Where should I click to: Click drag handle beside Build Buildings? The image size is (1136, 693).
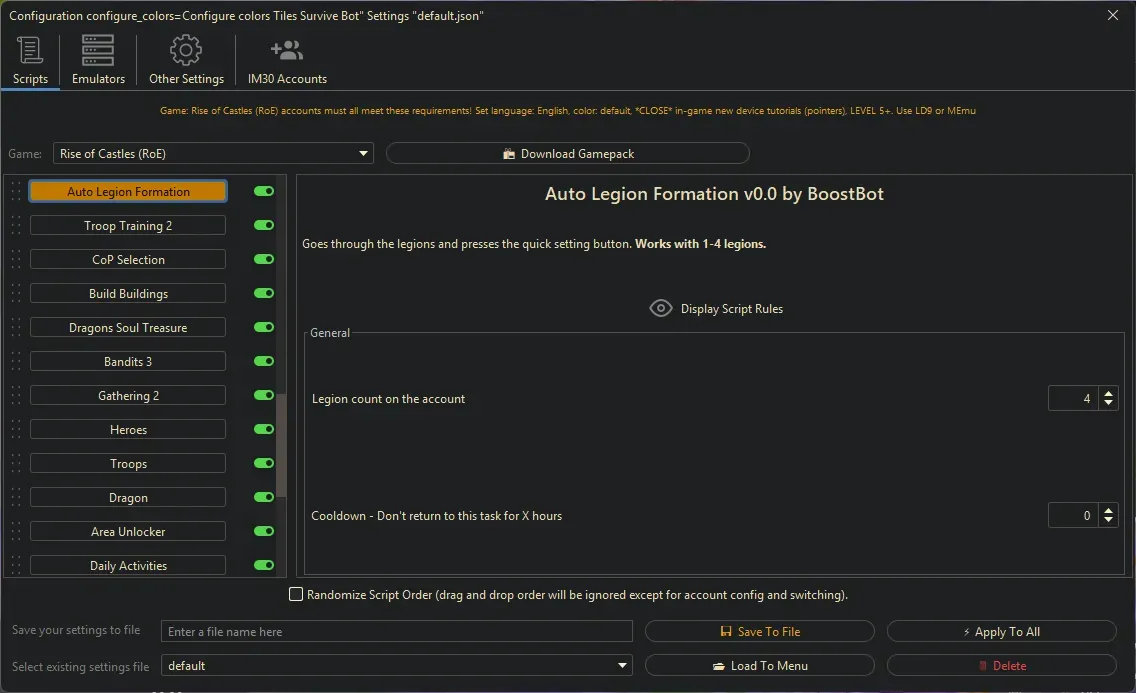click(x=16, y=293)
